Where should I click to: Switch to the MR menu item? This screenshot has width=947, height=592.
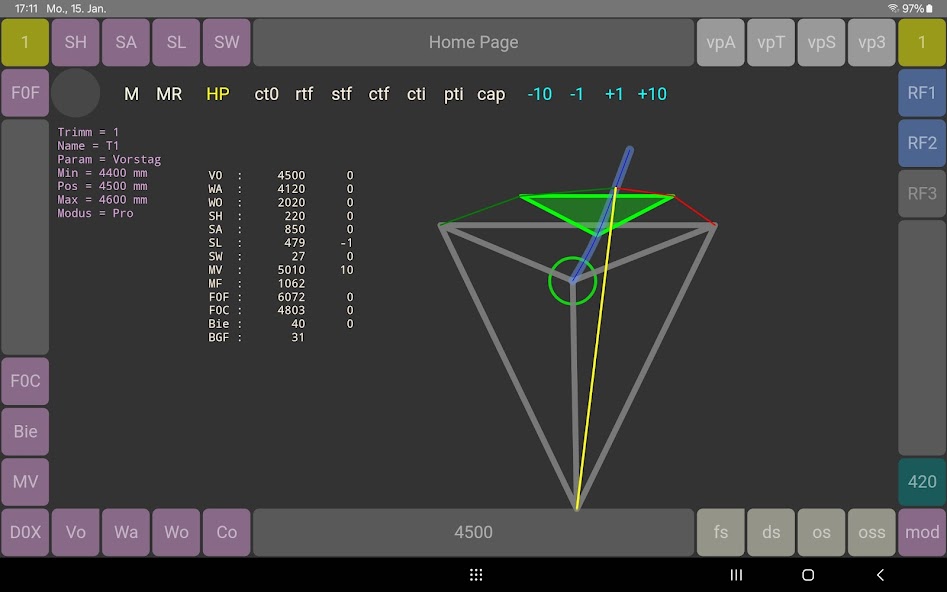[x=169, y=94]
